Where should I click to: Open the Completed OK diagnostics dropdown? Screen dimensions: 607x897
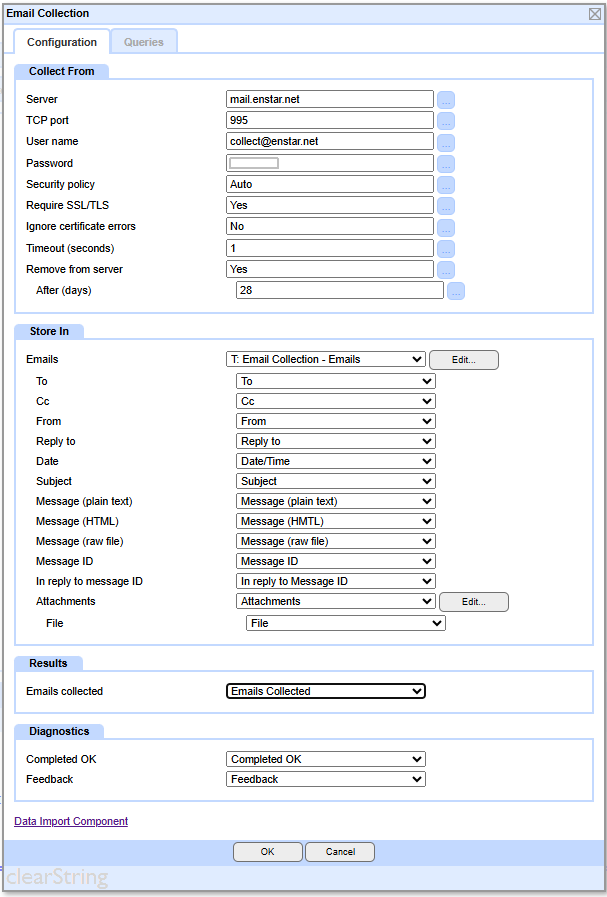tap(326, 759)
